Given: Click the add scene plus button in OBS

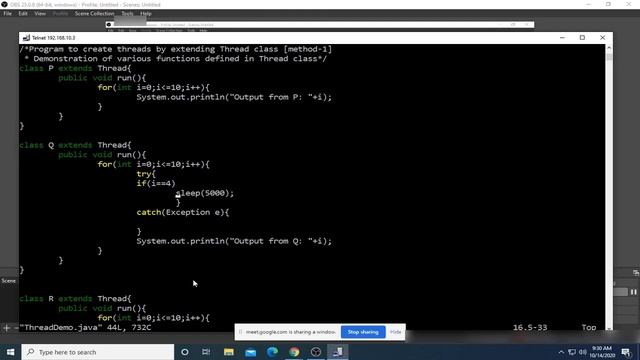Looking at the screenshot, I should 7,327.
